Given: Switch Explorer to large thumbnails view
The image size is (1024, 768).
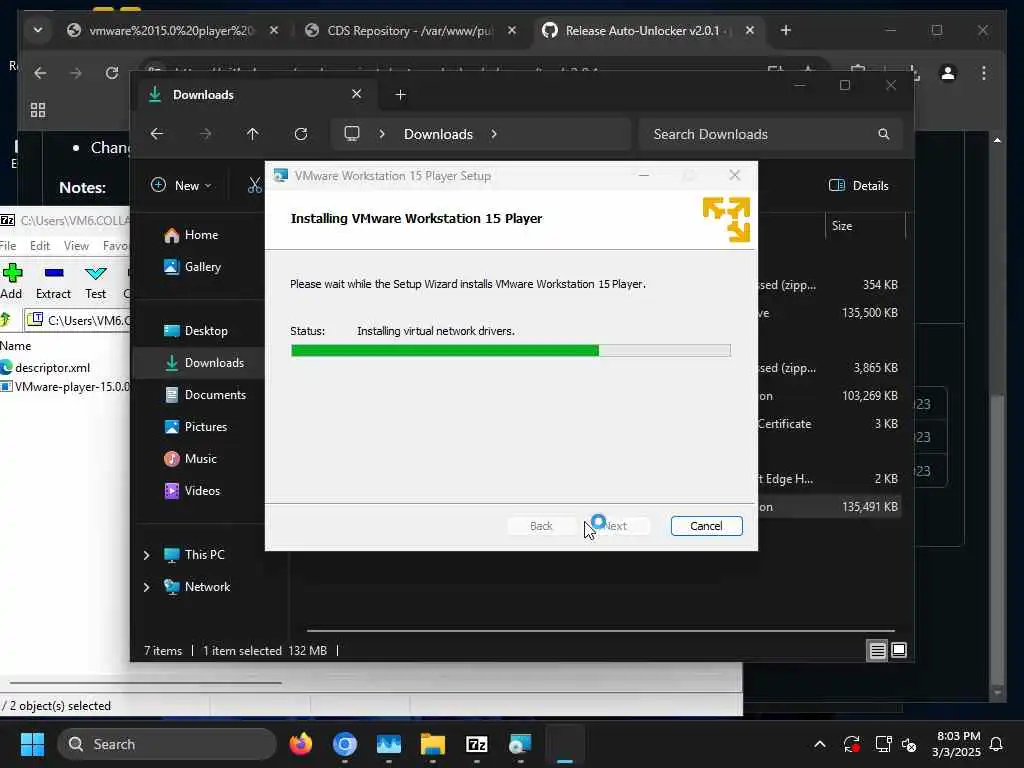Looking at the screenshot, I should pos(899,650).
